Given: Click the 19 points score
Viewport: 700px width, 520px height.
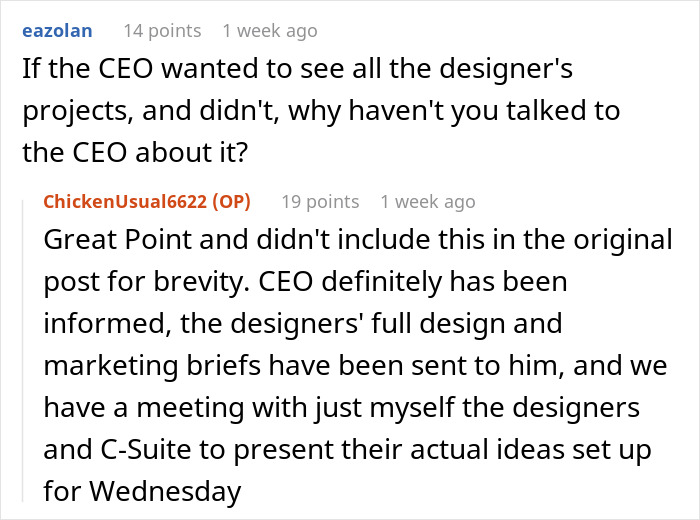Looking at the screenshot, I should (x=319, y=202).
